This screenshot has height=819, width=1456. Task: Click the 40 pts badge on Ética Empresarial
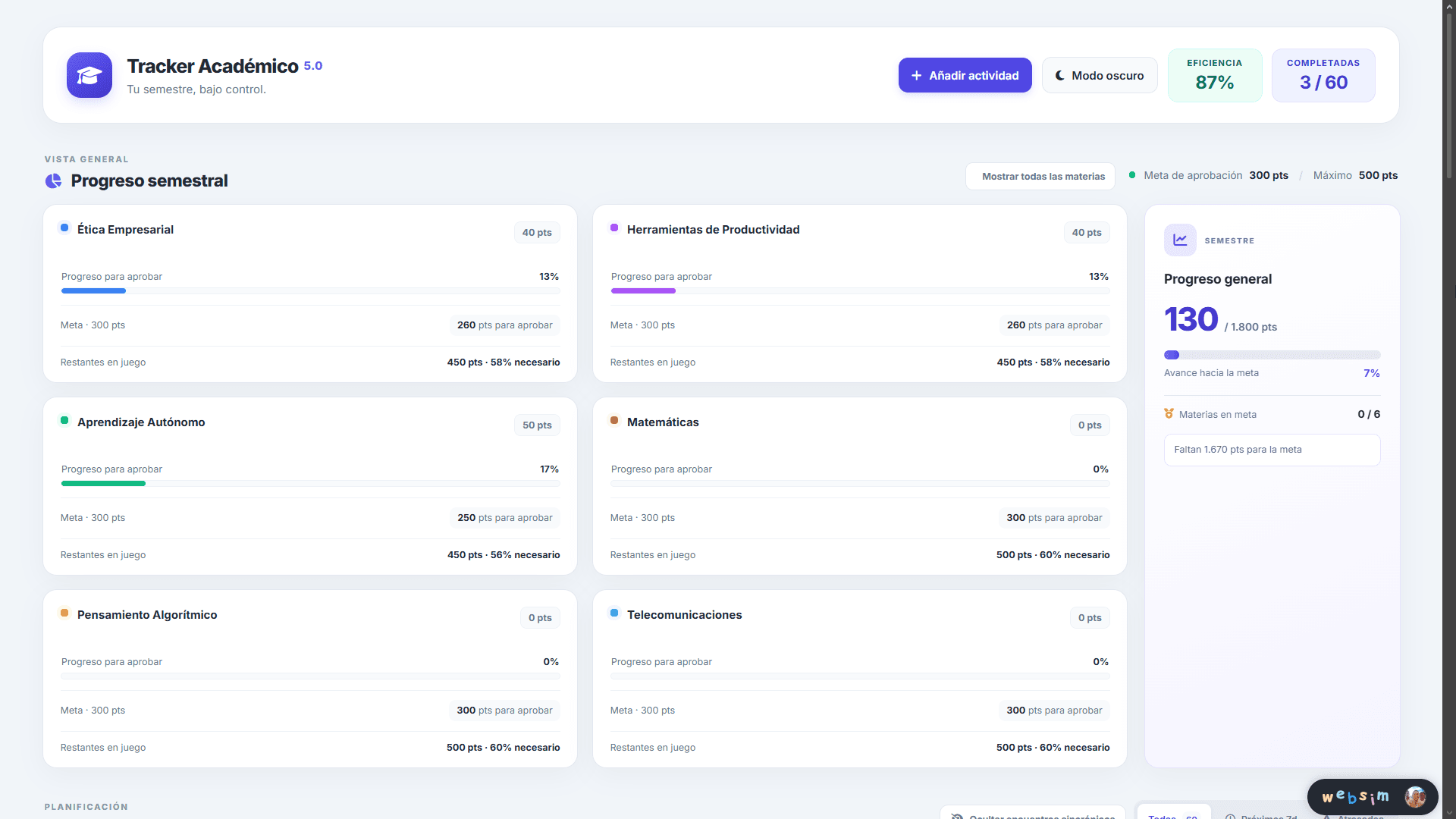coord(537,233)
